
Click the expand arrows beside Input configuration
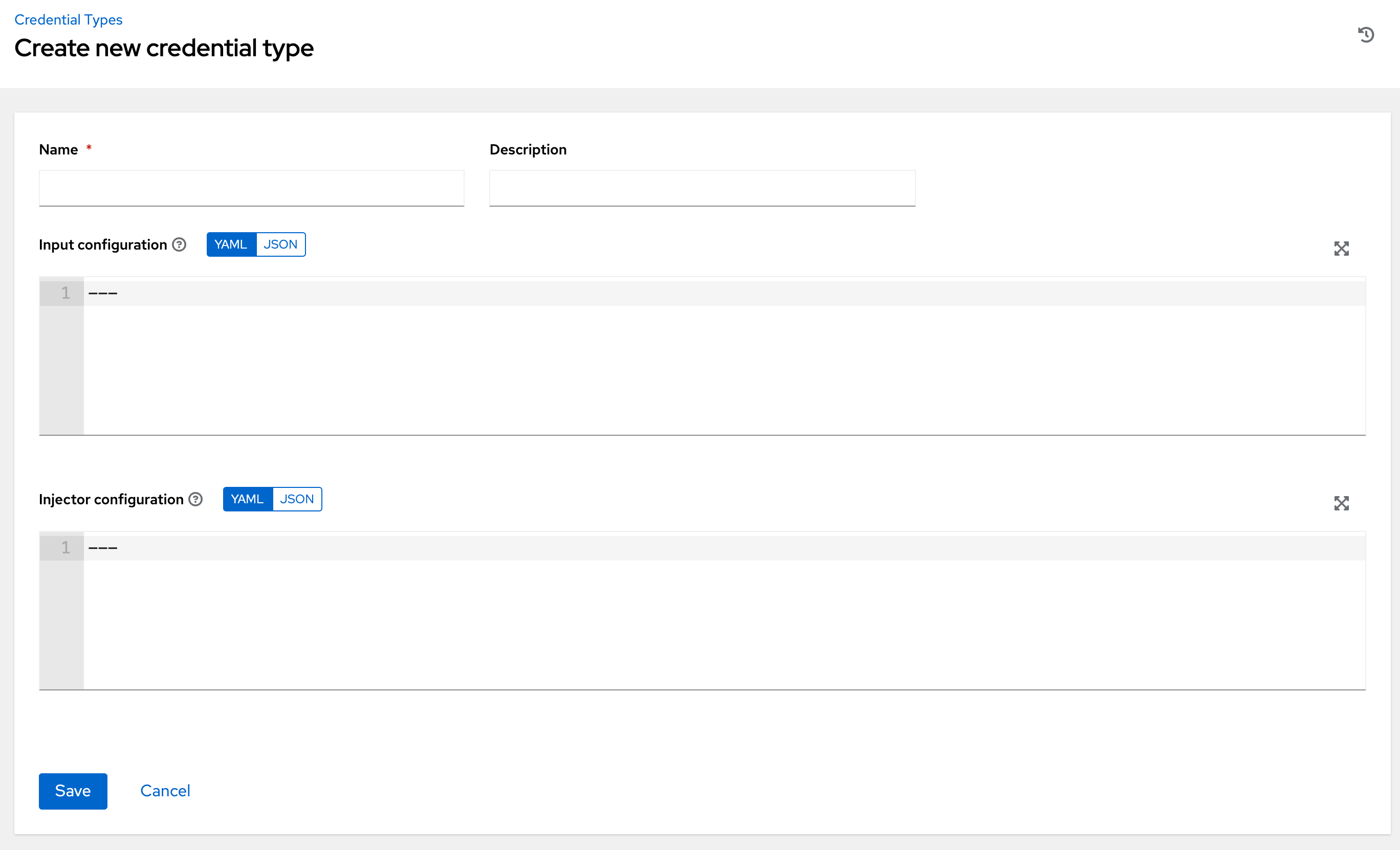tap(1342, 249)
